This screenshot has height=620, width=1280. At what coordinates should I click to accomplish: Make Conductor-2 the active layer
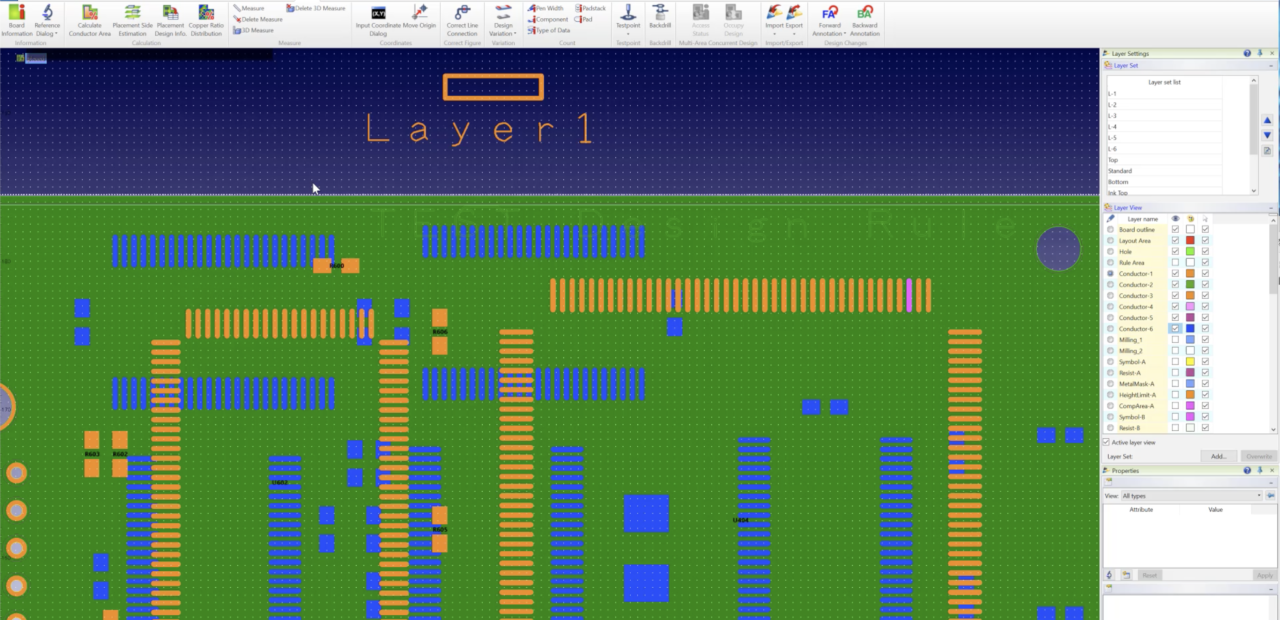(x=1111, y=285)
